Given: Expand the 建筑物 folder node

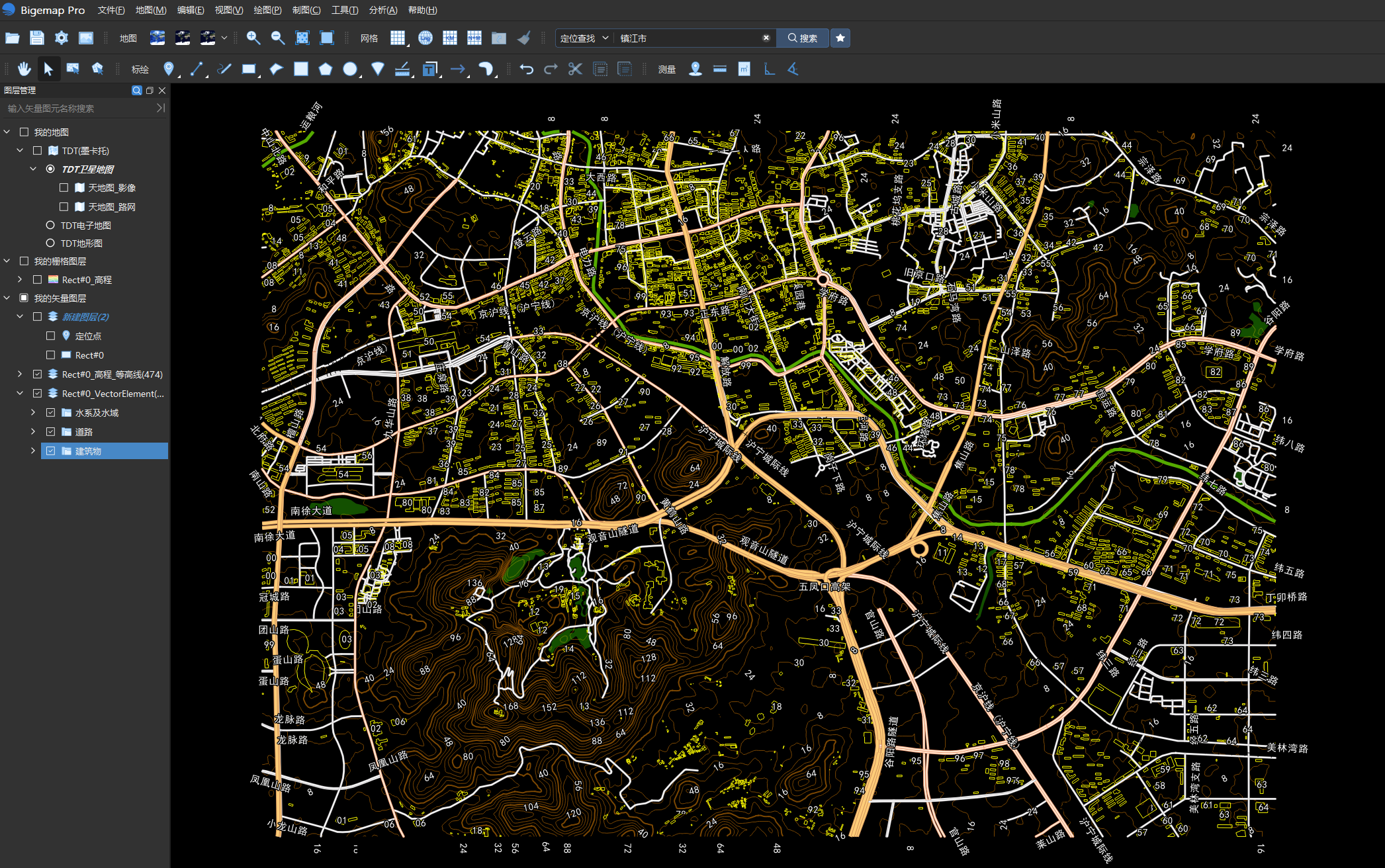Looking at the screenshot, I should [x=33, y=451].
